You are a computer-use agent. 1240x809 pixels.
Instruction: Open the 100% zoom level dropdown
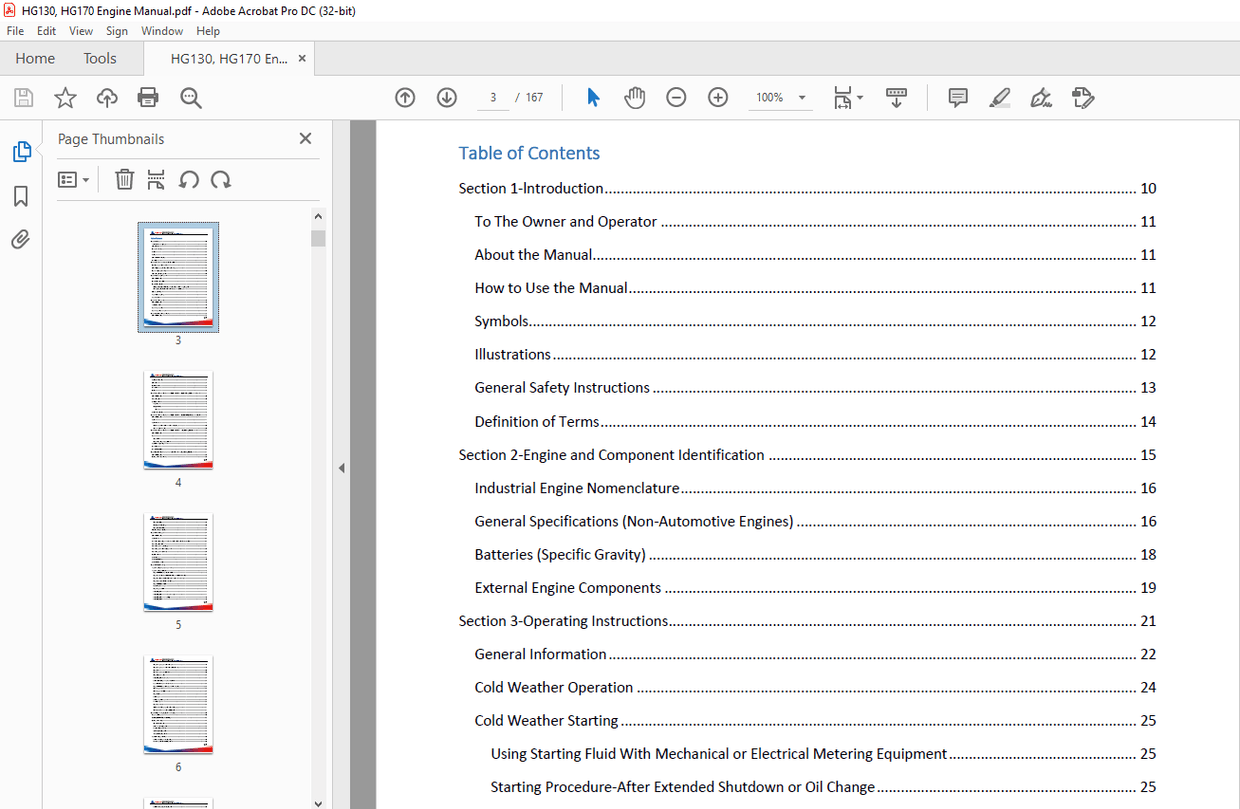802,97
